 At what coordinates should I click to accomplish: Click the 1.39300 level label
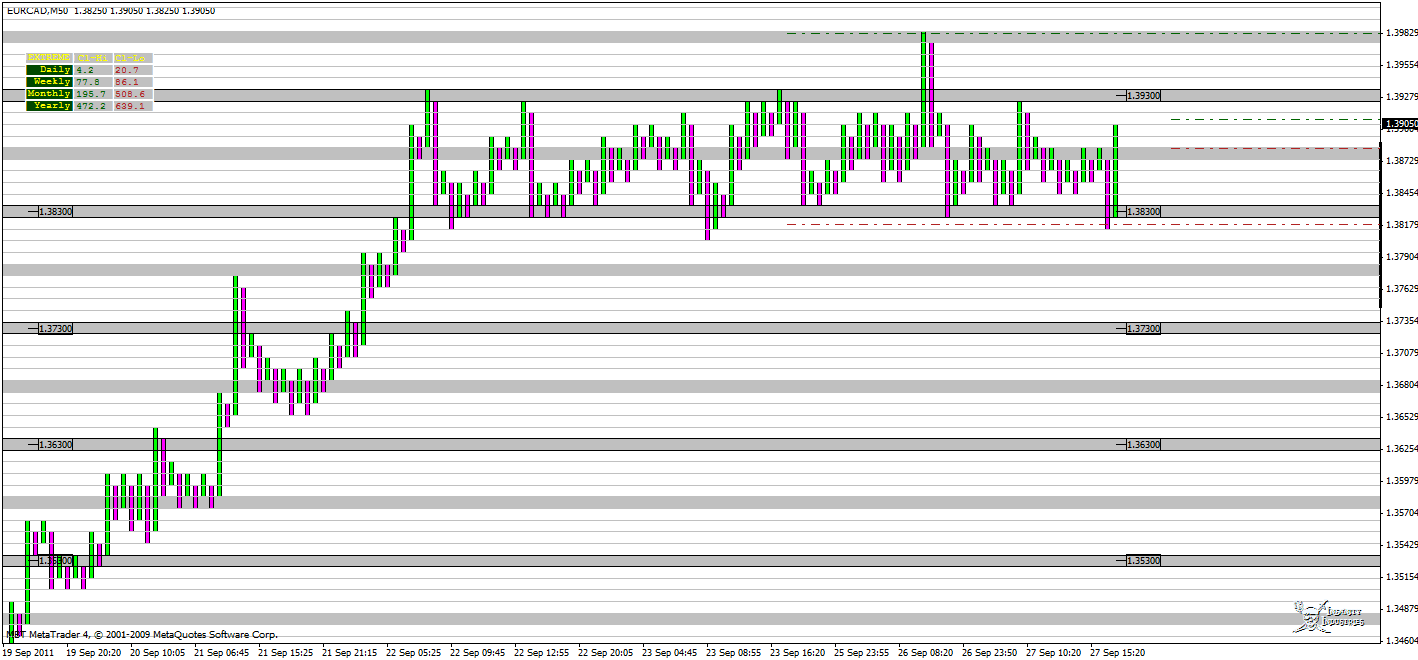click(x=1143, y=96)
